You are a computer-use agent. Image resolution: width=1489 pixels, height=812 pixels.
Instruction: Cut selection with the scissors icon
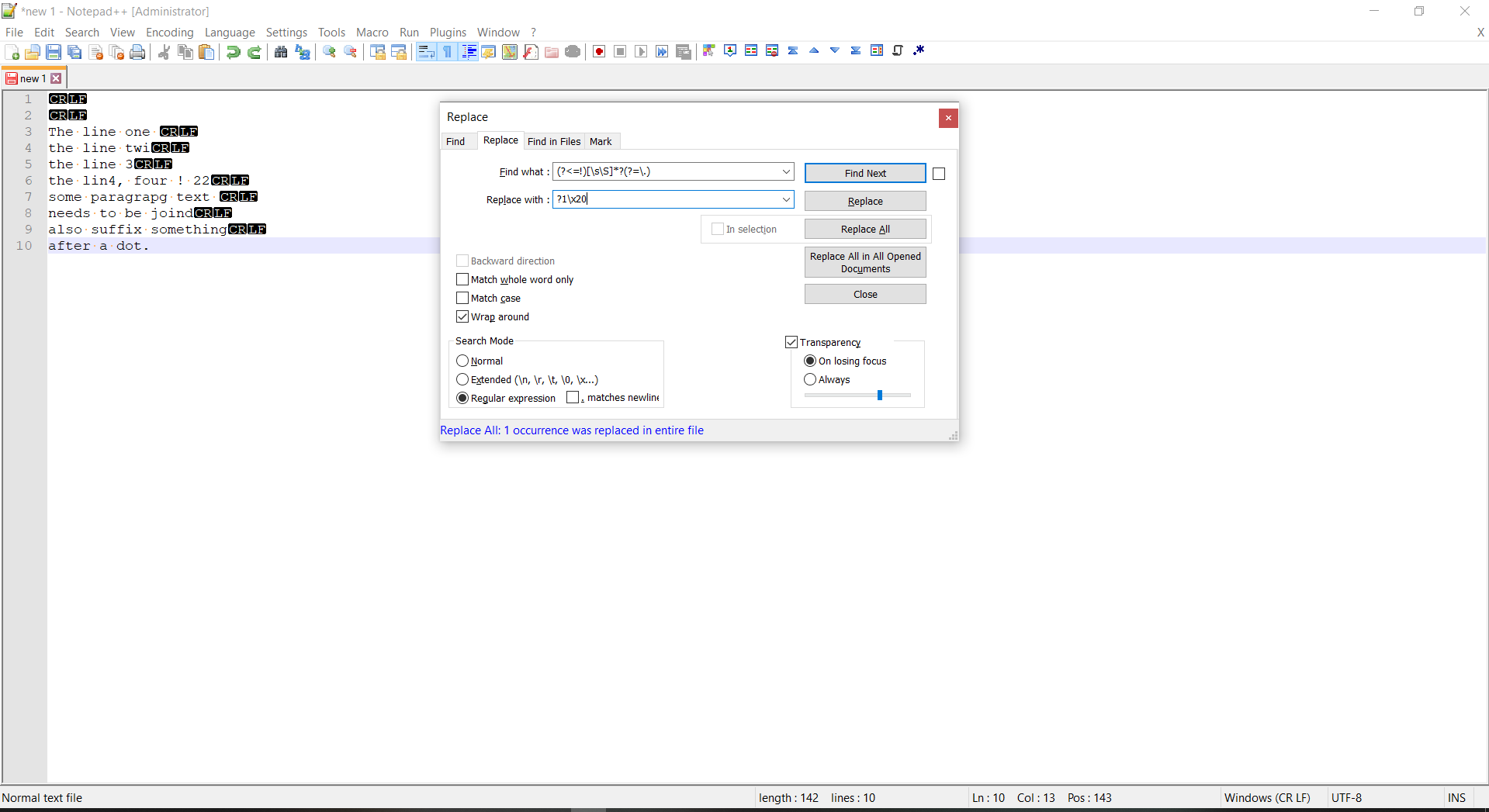(164, 52)
